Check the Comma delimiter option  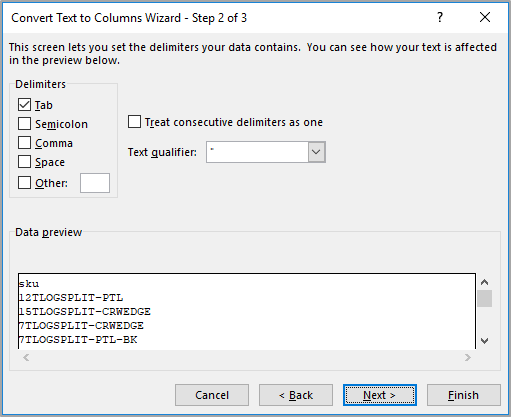click(x=24, y=143)
